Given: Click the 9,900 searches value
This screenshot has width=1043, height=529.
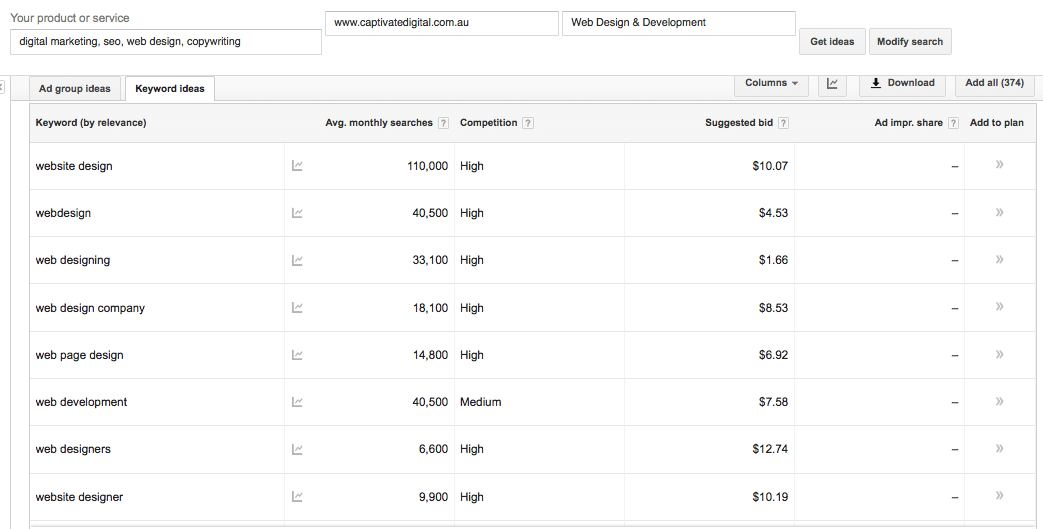Looking at the screenshot, I should 433,497.
